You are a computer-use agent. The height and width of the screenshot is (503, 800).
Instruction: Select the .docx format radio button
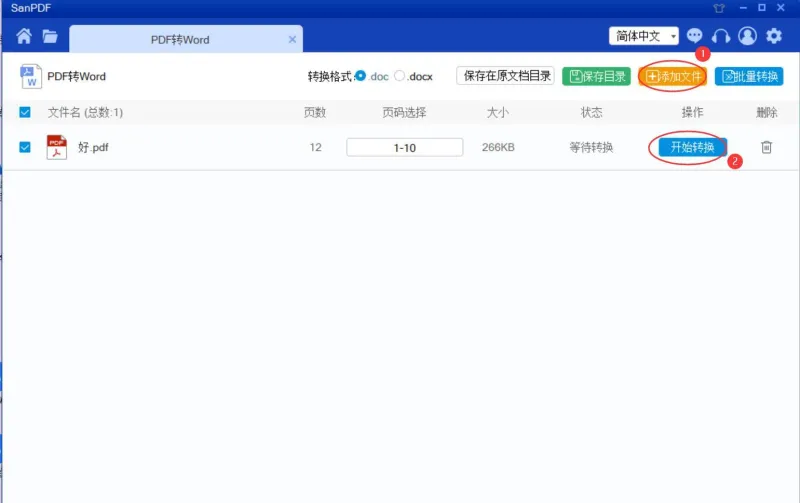tap(399, 76)
